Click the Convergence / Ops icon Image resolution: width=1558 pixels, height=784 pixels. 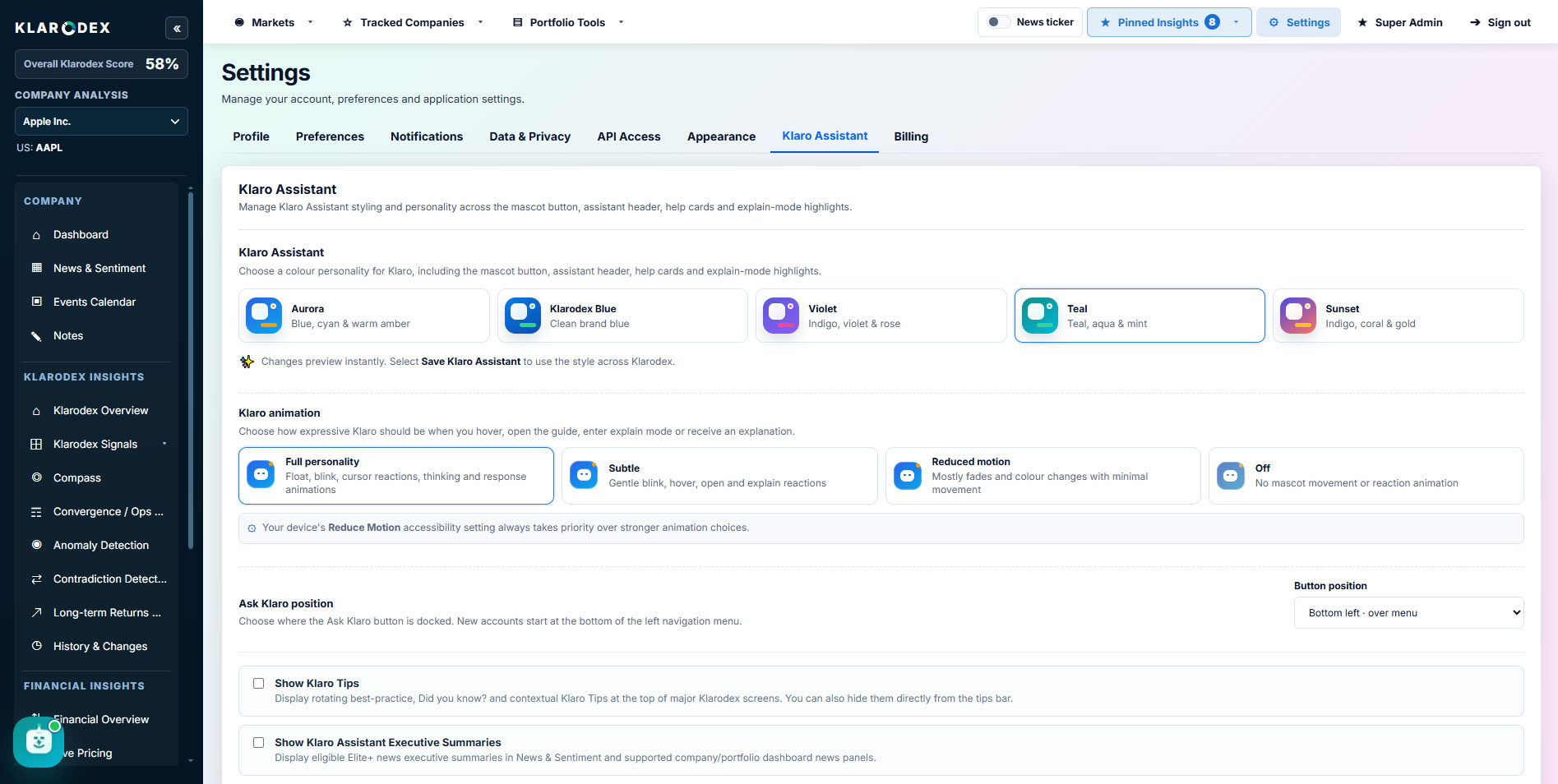(x=36, y=512)
